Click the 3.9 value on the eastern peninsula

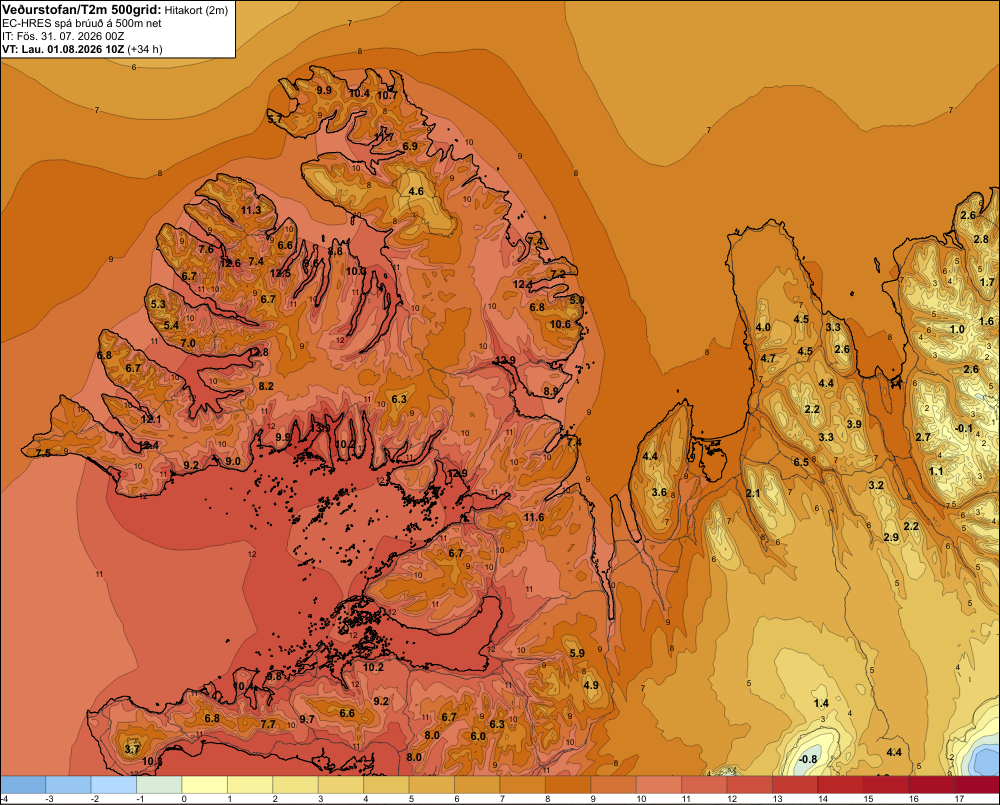click(x=854, y=424)
